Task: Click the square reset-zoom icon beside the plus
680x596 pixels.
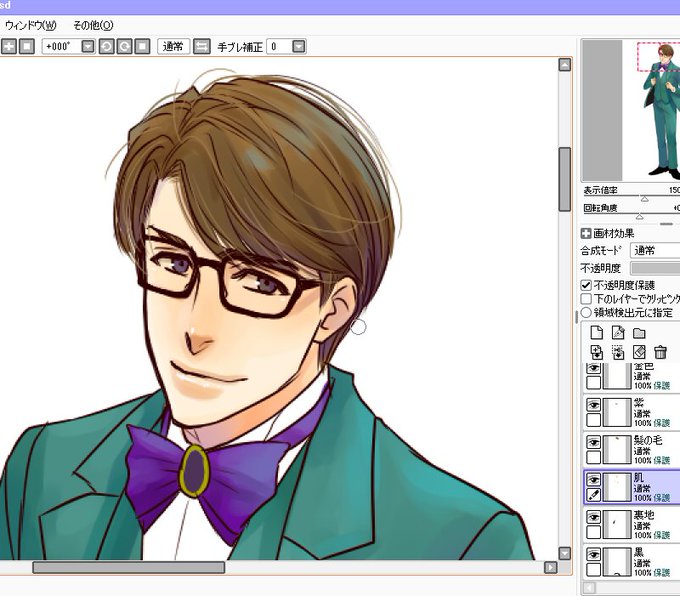Action: coord(26,46)
